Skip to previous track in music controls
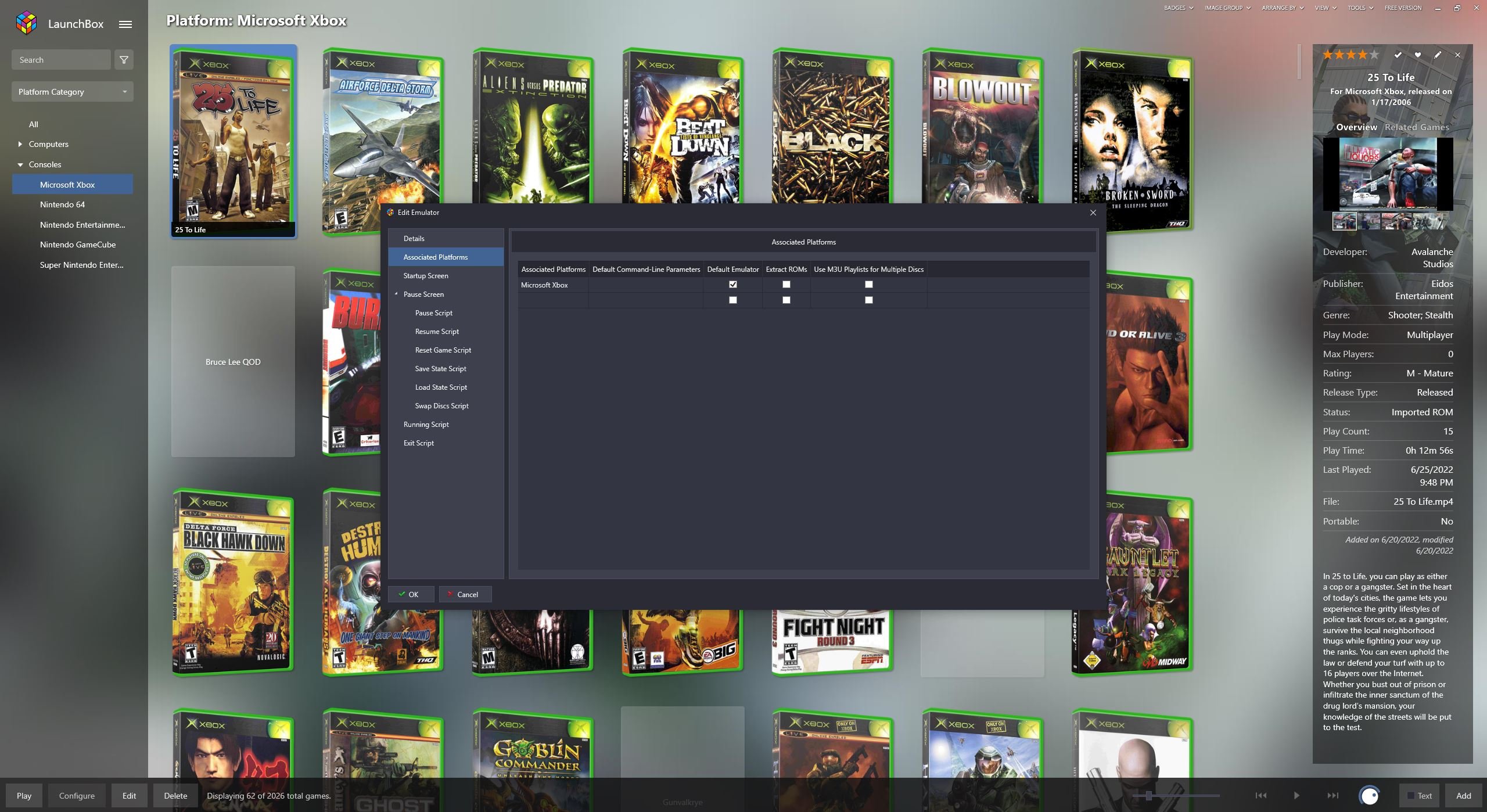The height and width of the screenshot is (812, 1487). 1260,795
